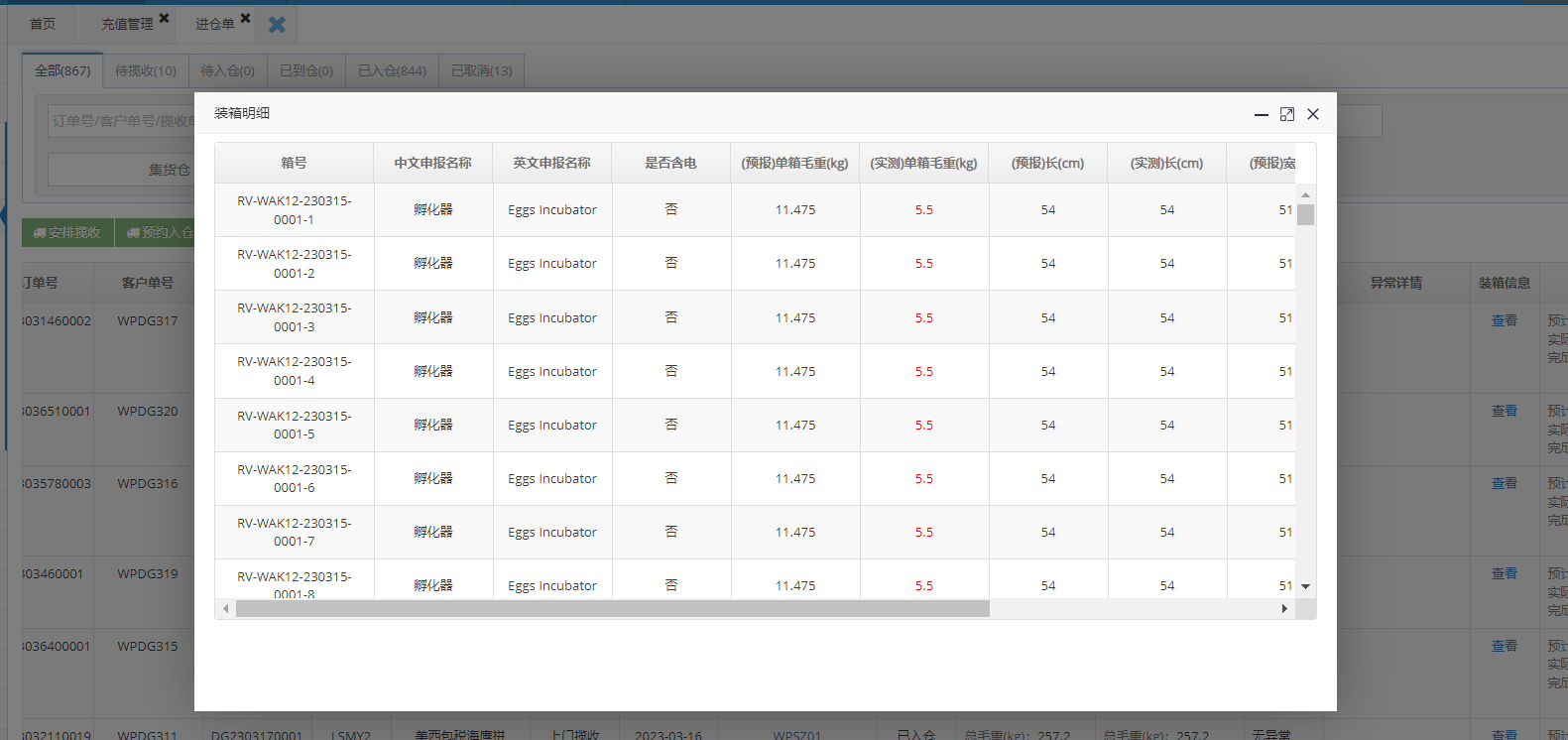Click the table scrollbar up arrow

click(1305, 194)
